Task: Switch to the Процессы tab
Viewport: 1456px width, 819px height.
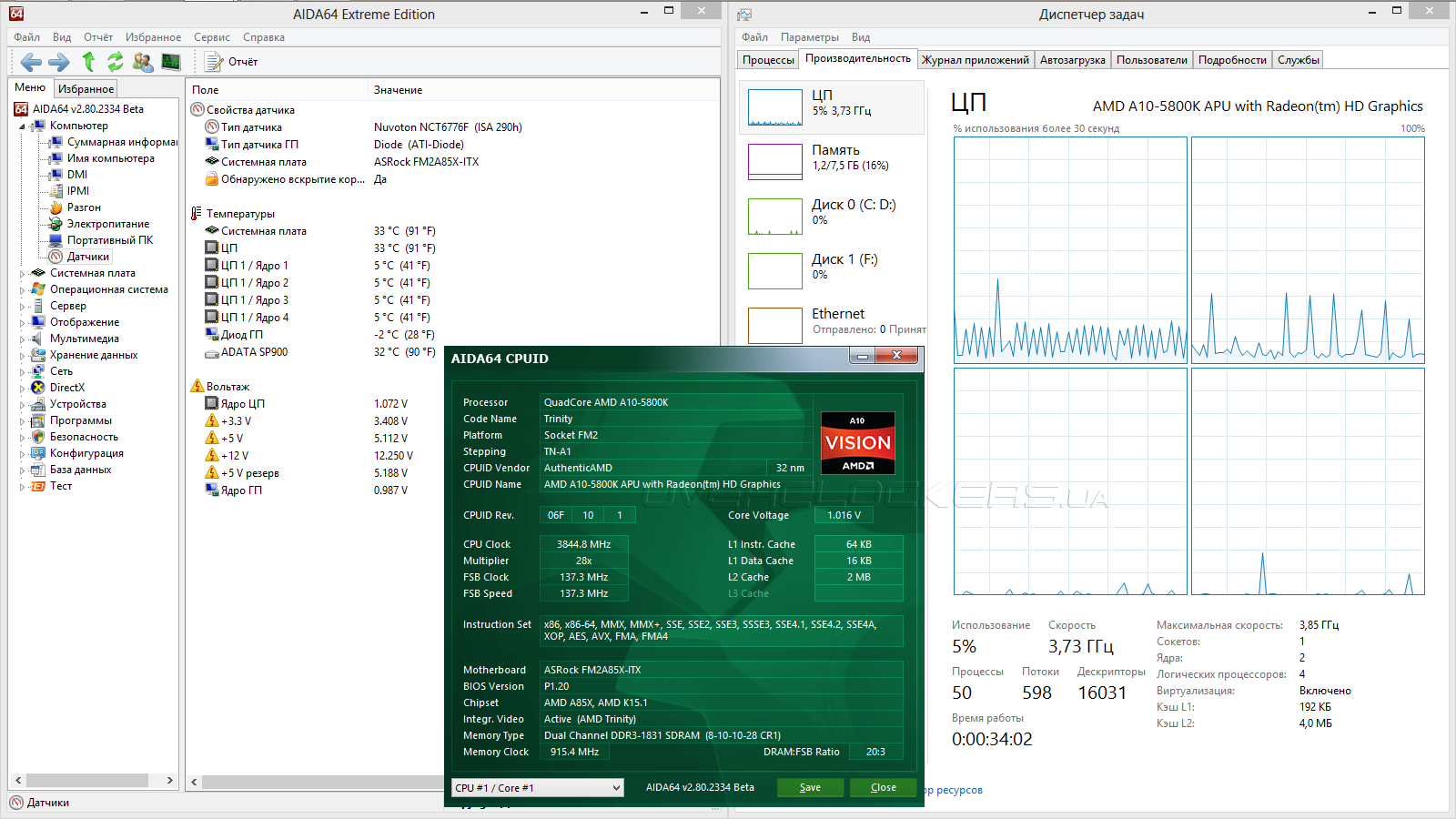Action: (x=768, y=60)
